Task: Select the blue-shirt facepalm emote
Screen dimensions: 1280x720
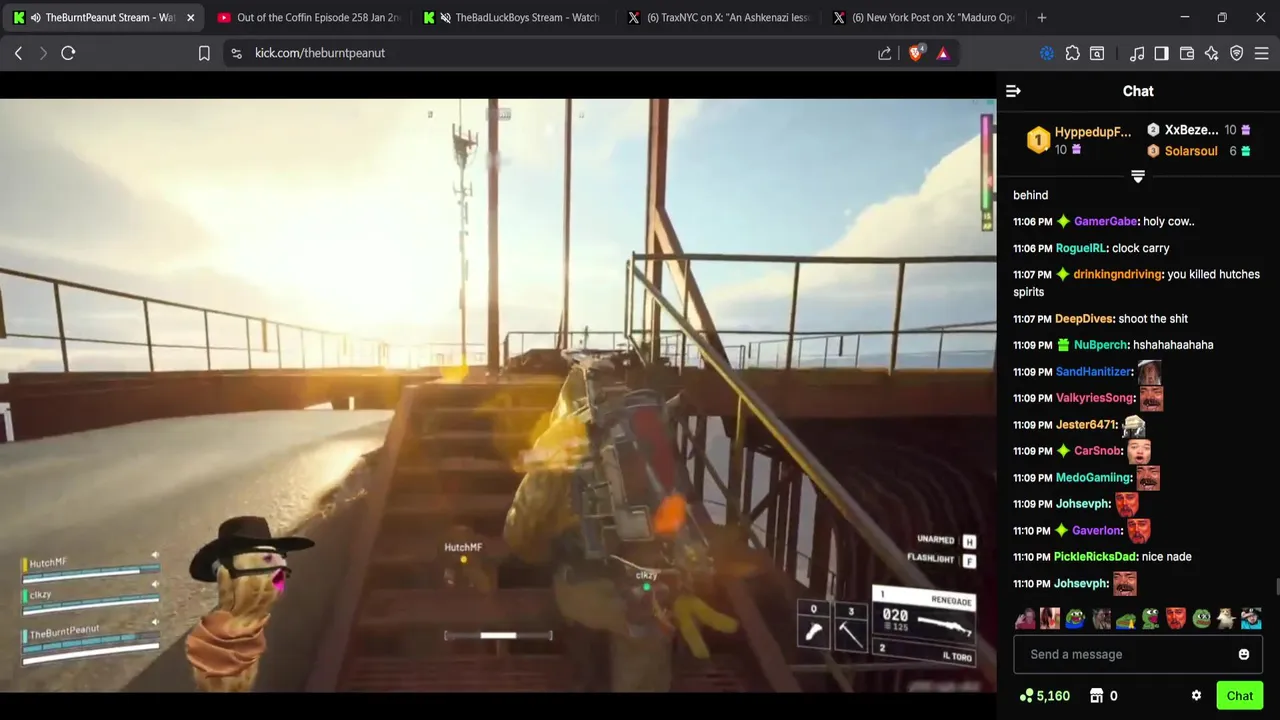Action: pyautogui.click(x=1251, y=619)
